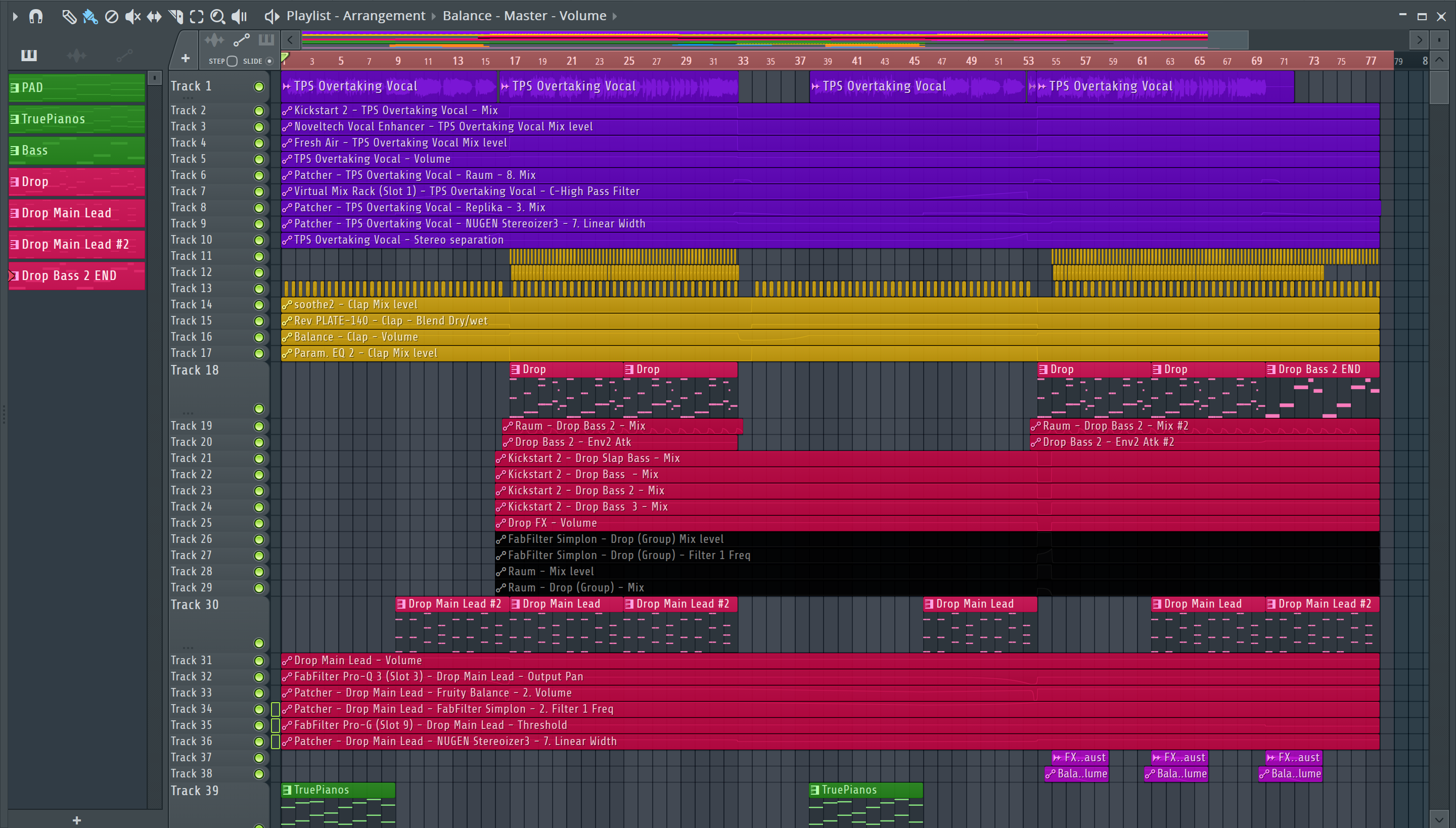Screen dimensions: 1456x828
Task: Expand the arrow after Balance - Master - Volume
Action: point(615,16)
